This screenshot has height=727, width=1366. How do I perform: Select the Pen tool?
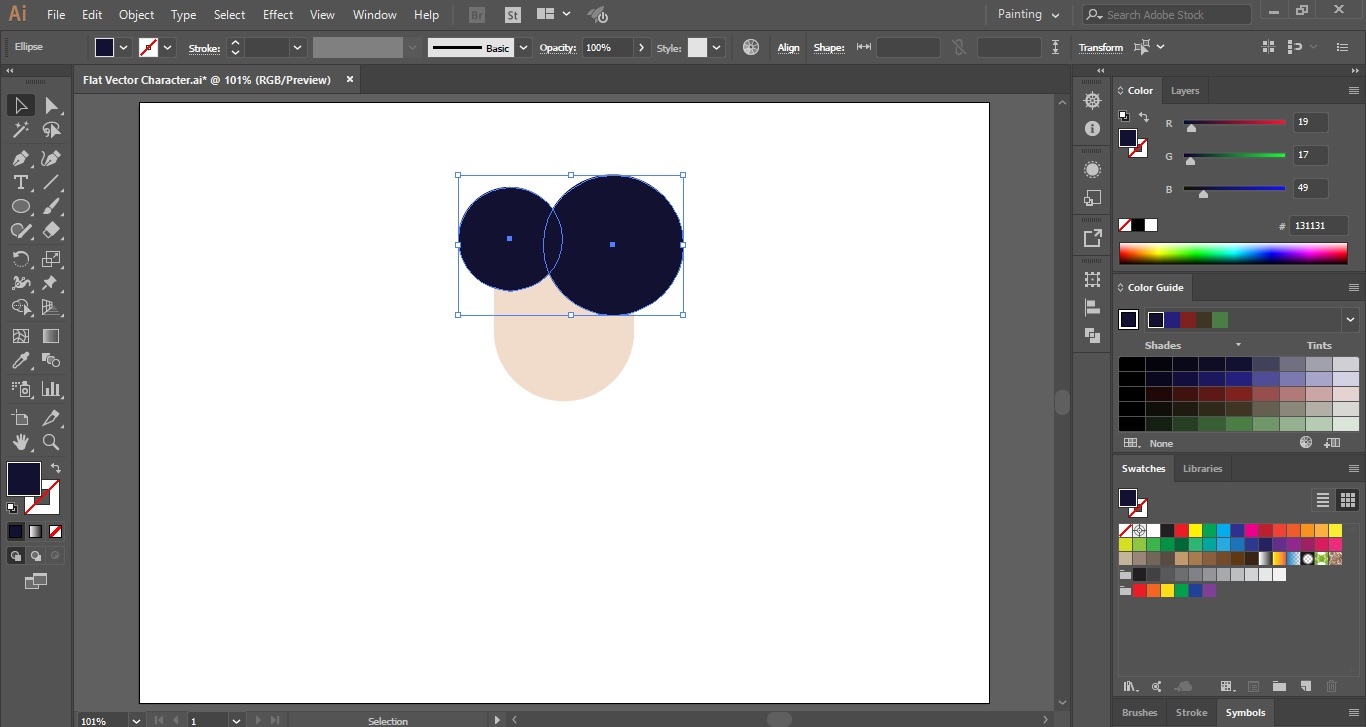[x=20, y=158]
